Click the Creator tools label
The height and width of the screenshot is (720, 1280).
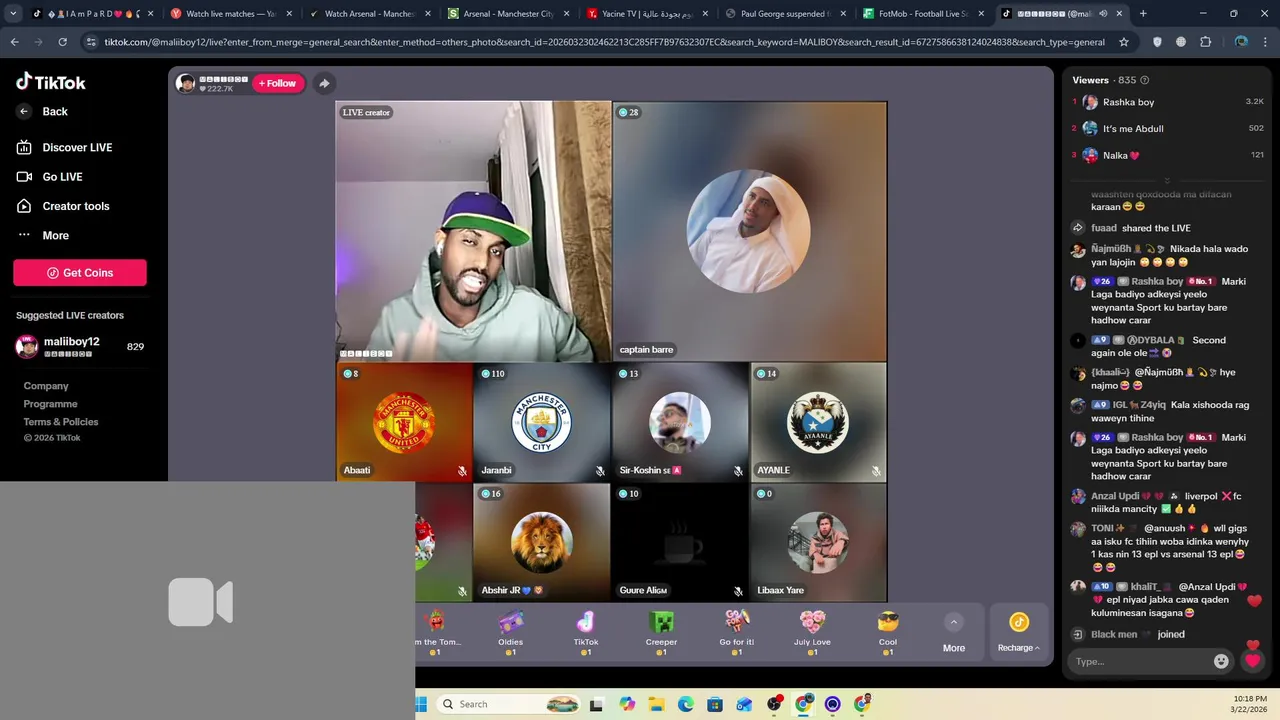(x=76, y=206)
